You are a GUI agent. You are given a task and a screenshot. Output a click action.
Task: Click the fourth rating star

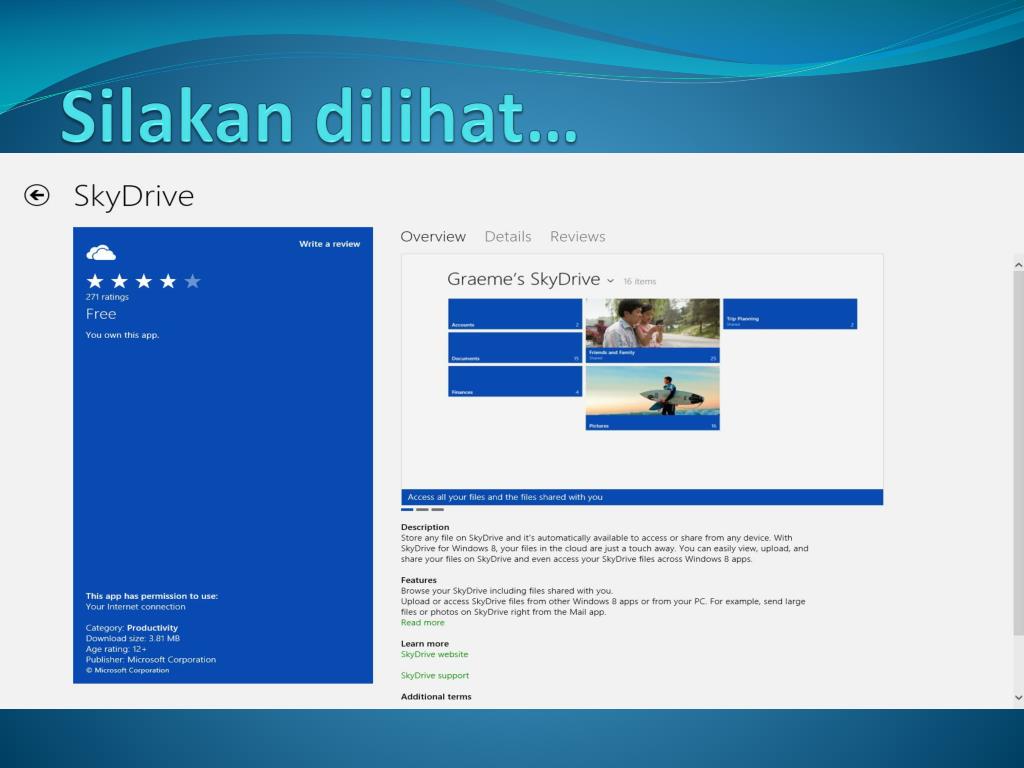(x=168, y=281)
